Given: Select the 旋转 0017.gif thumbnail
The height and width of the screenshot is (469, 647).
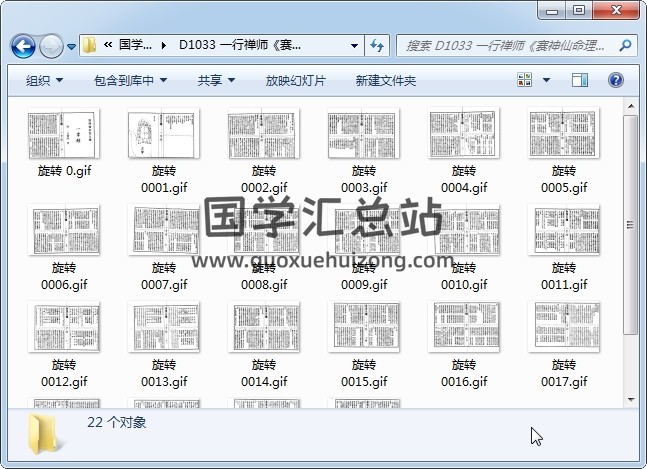Looking at the screenshot, I should (564, 327).
